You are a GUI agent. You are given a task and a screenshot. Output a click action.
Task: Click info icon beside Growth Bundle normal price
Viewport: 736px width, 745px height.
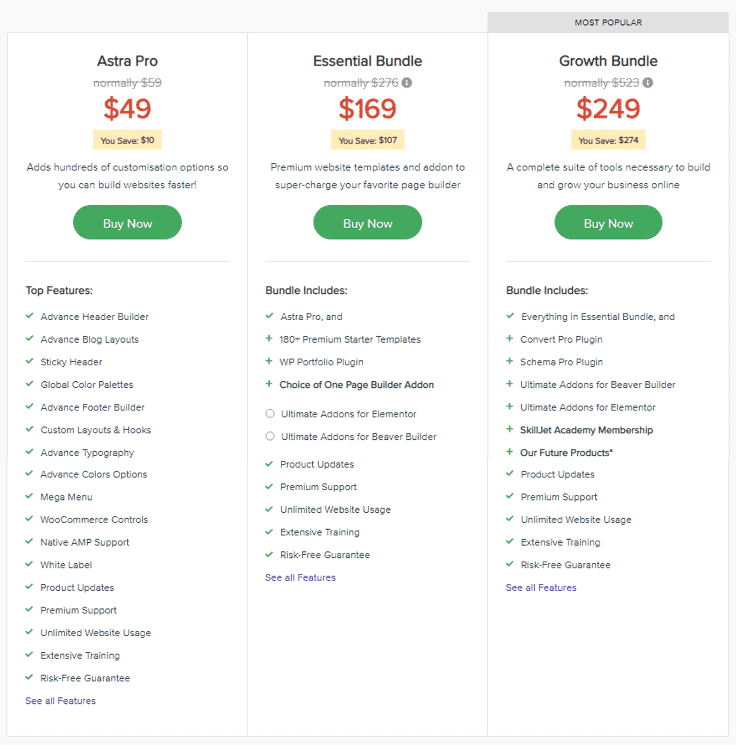pos(648,83)
